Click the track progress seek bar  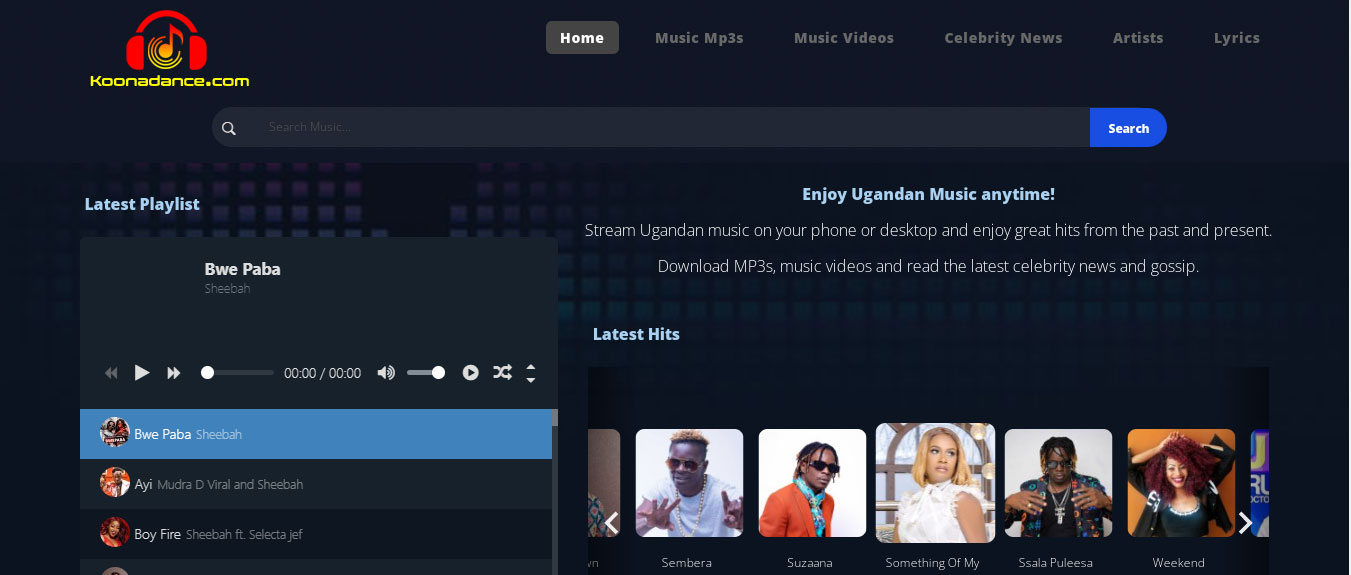240,373
